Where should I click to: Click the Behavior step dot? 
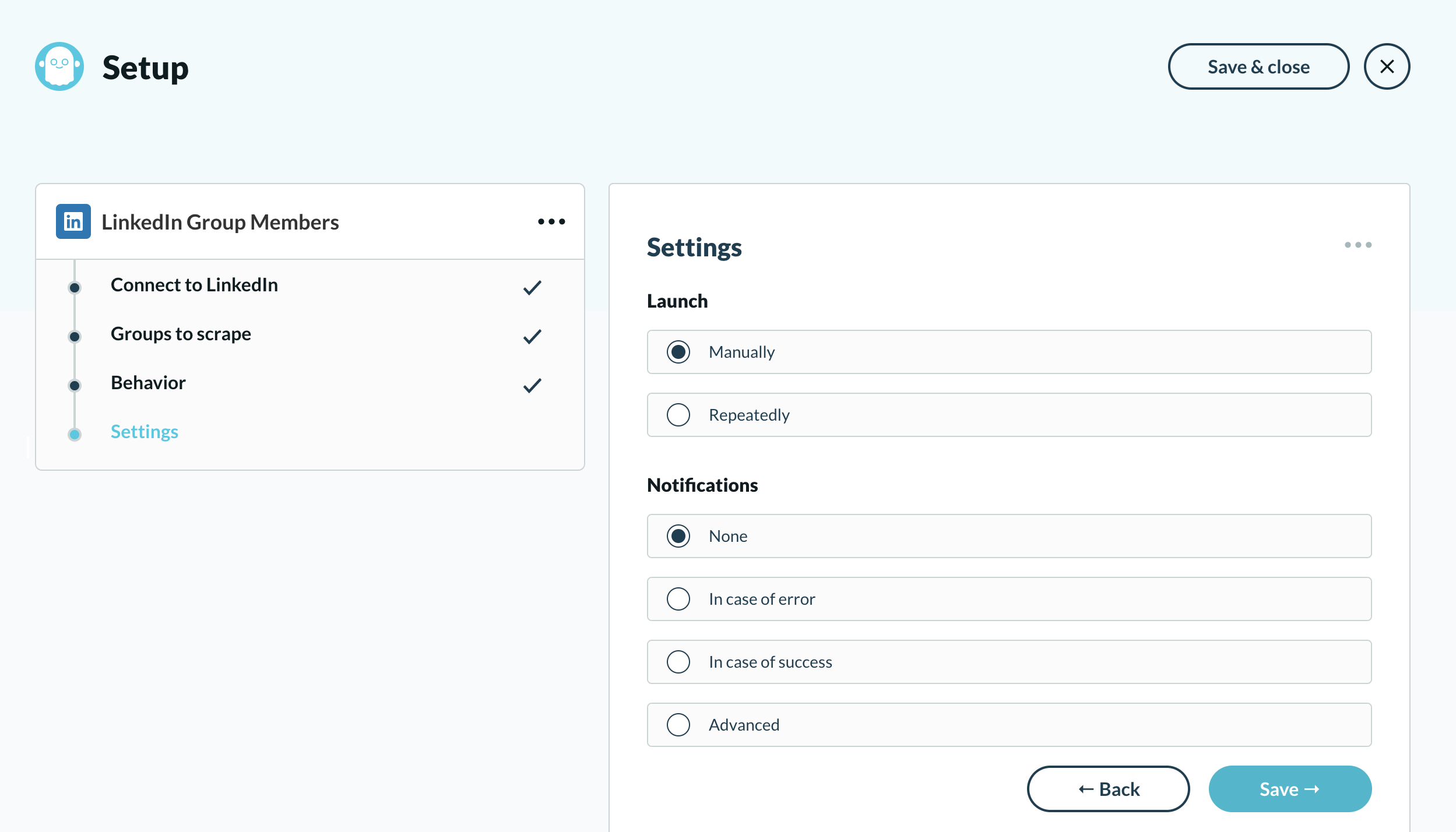point(75,385)
